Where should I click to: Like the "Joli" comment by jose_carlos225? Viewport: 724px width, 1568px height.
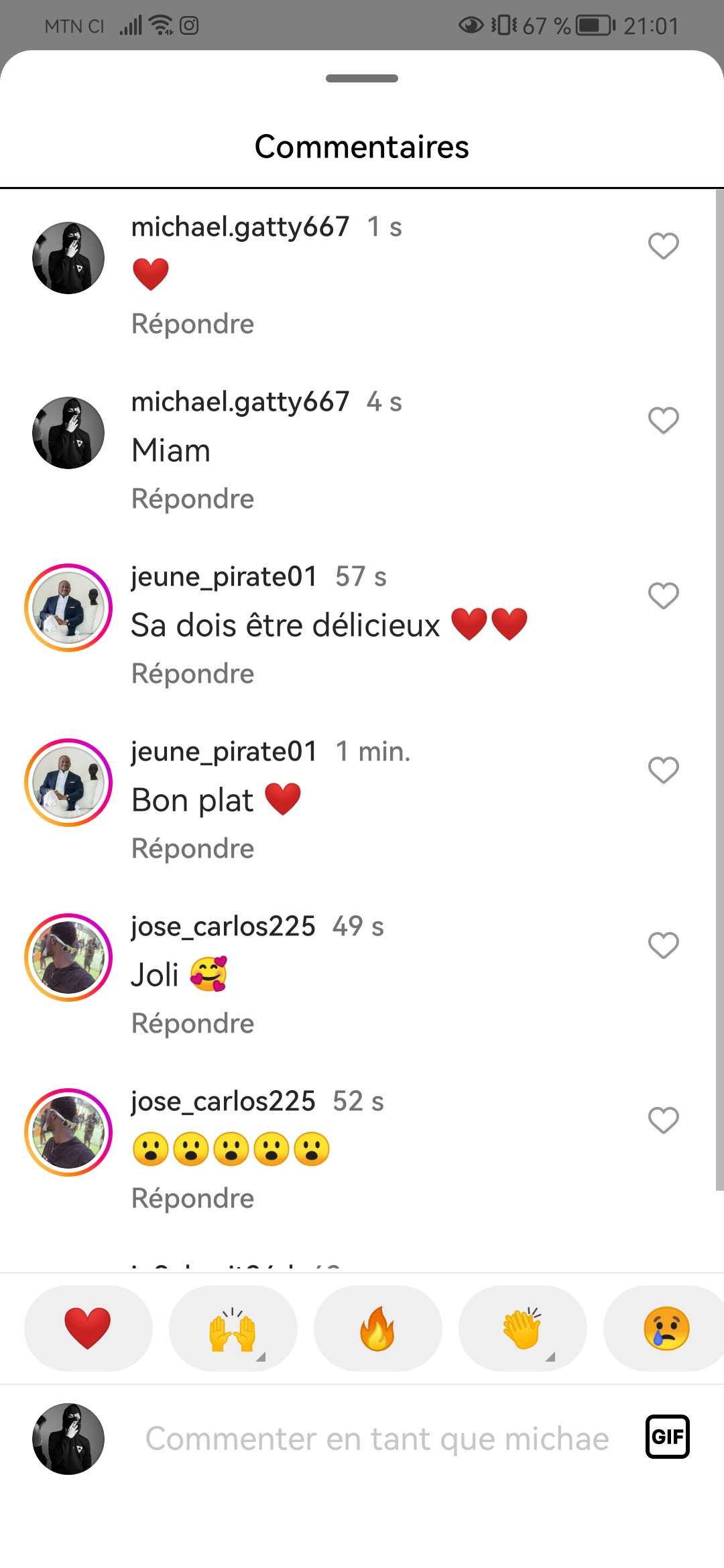point(664,945)
